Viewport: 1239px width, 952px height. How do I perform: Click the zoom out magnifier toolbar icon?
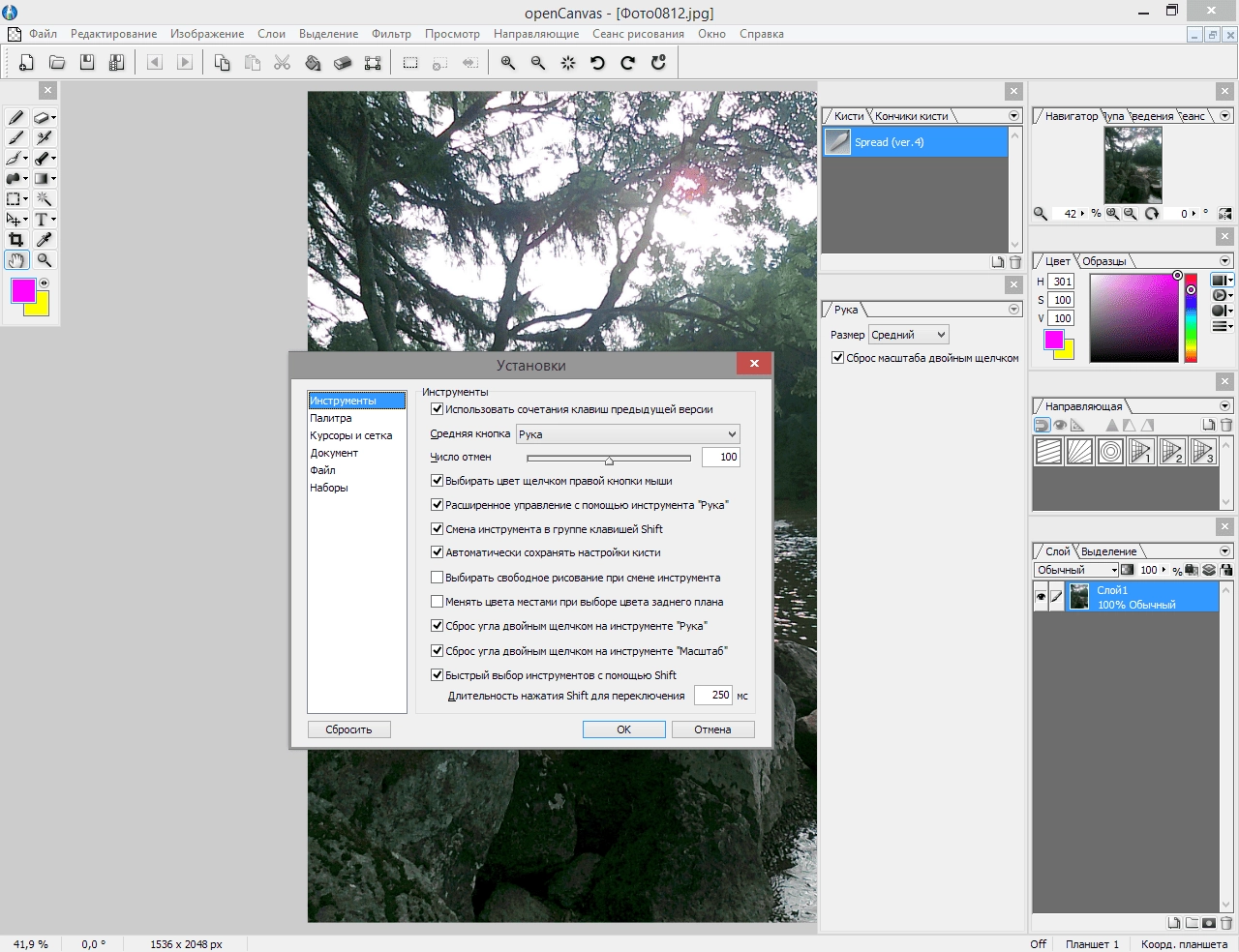tap(538, 63)
